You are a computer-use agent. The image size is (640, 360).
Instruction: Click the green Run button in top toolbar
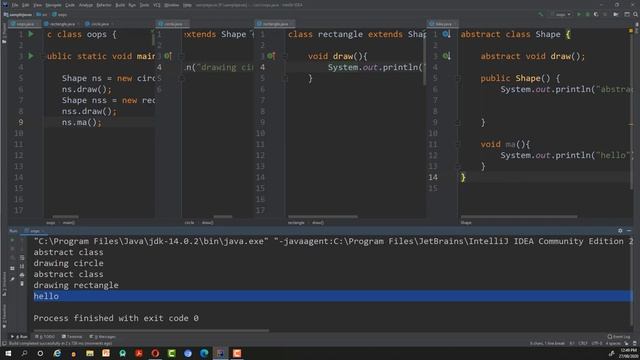579,14
